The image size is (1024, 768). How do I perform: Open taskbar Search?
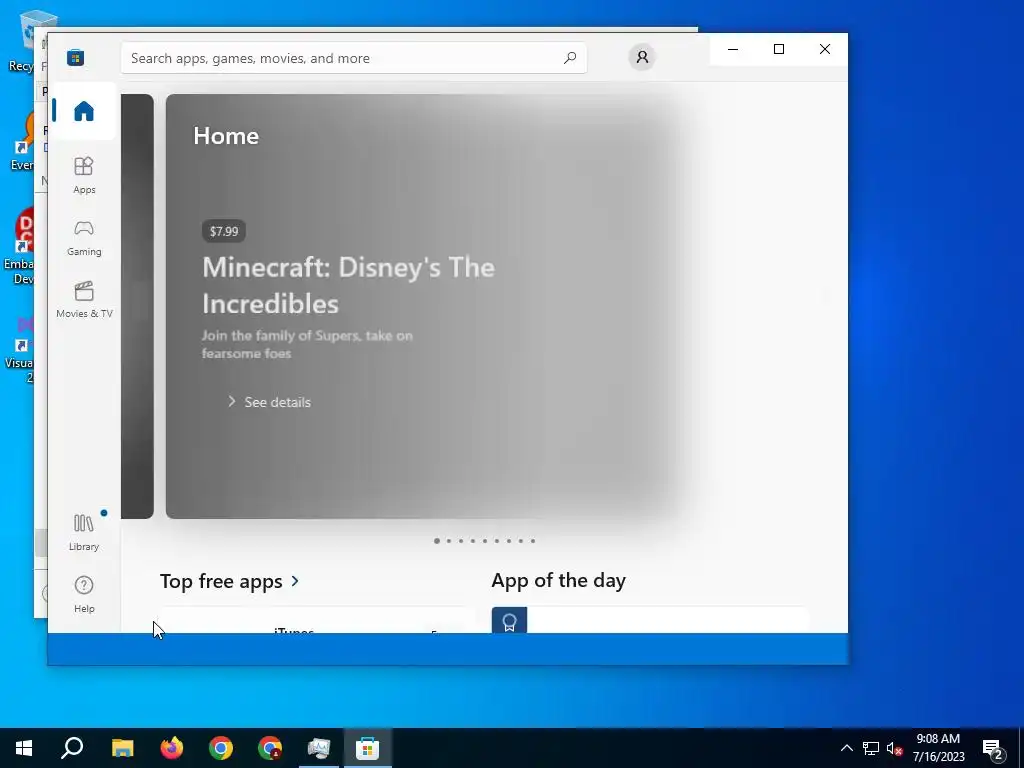[x=72, y=748]
